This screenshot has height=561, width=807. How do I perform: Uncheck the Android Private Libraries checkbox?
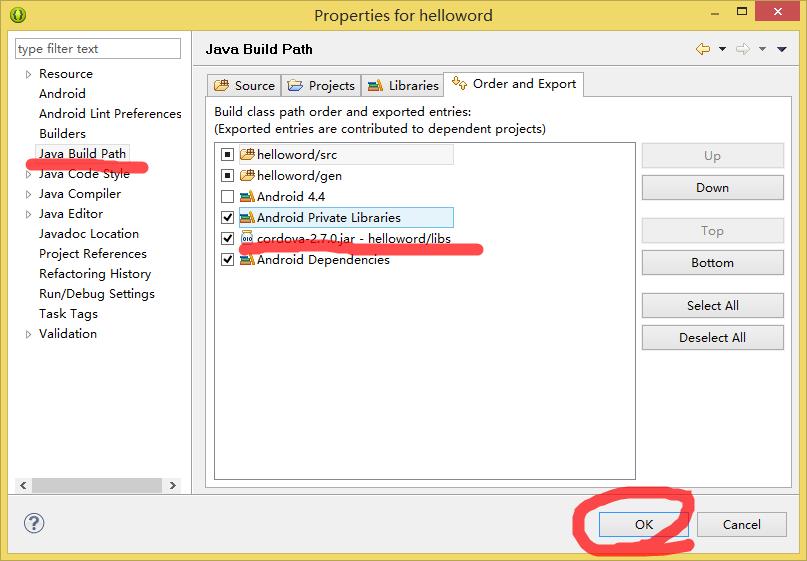[x=227, y=218]
